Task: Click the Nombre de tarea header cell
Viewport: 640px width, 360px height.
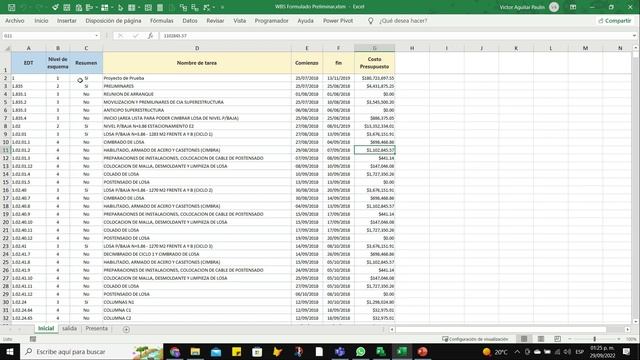Action: pos(197,63)
